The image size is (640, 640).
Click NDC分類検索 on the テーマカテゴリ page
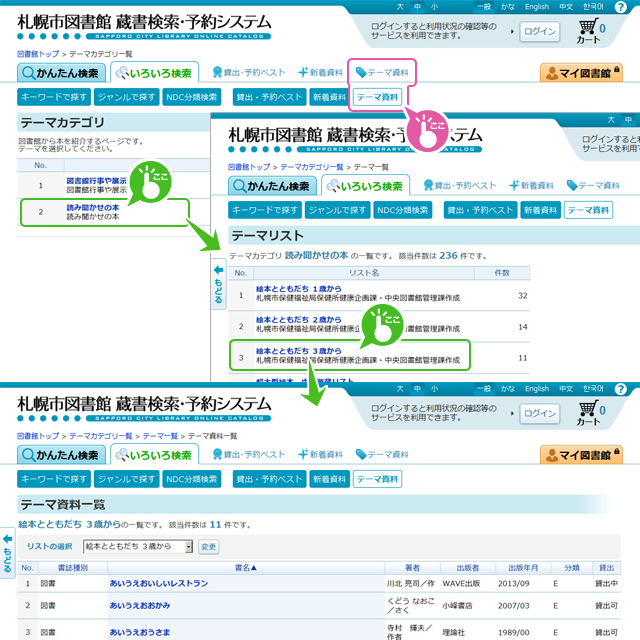[191, 97]
